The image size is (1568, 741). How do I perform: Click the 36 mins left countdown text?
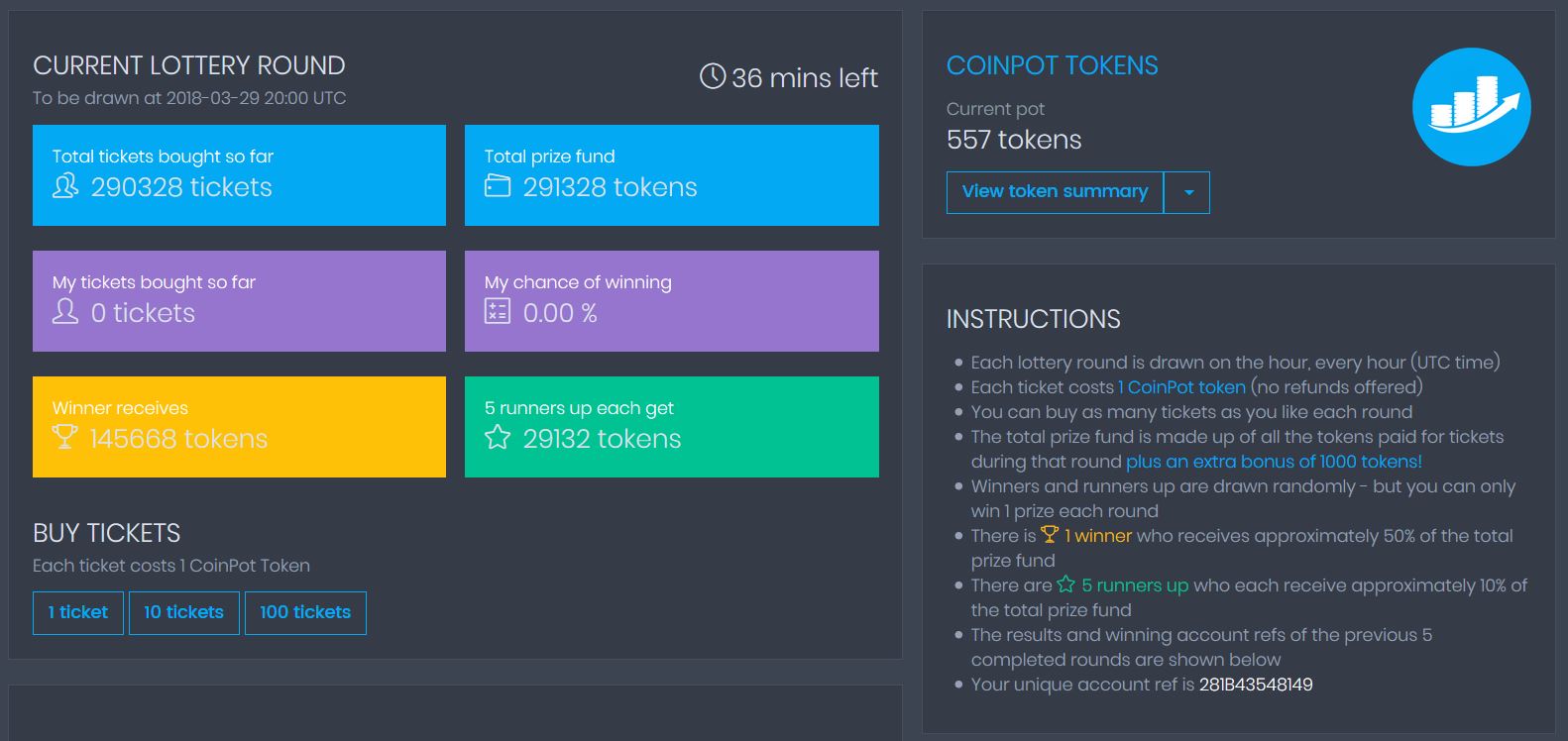(x=805, y=77)
